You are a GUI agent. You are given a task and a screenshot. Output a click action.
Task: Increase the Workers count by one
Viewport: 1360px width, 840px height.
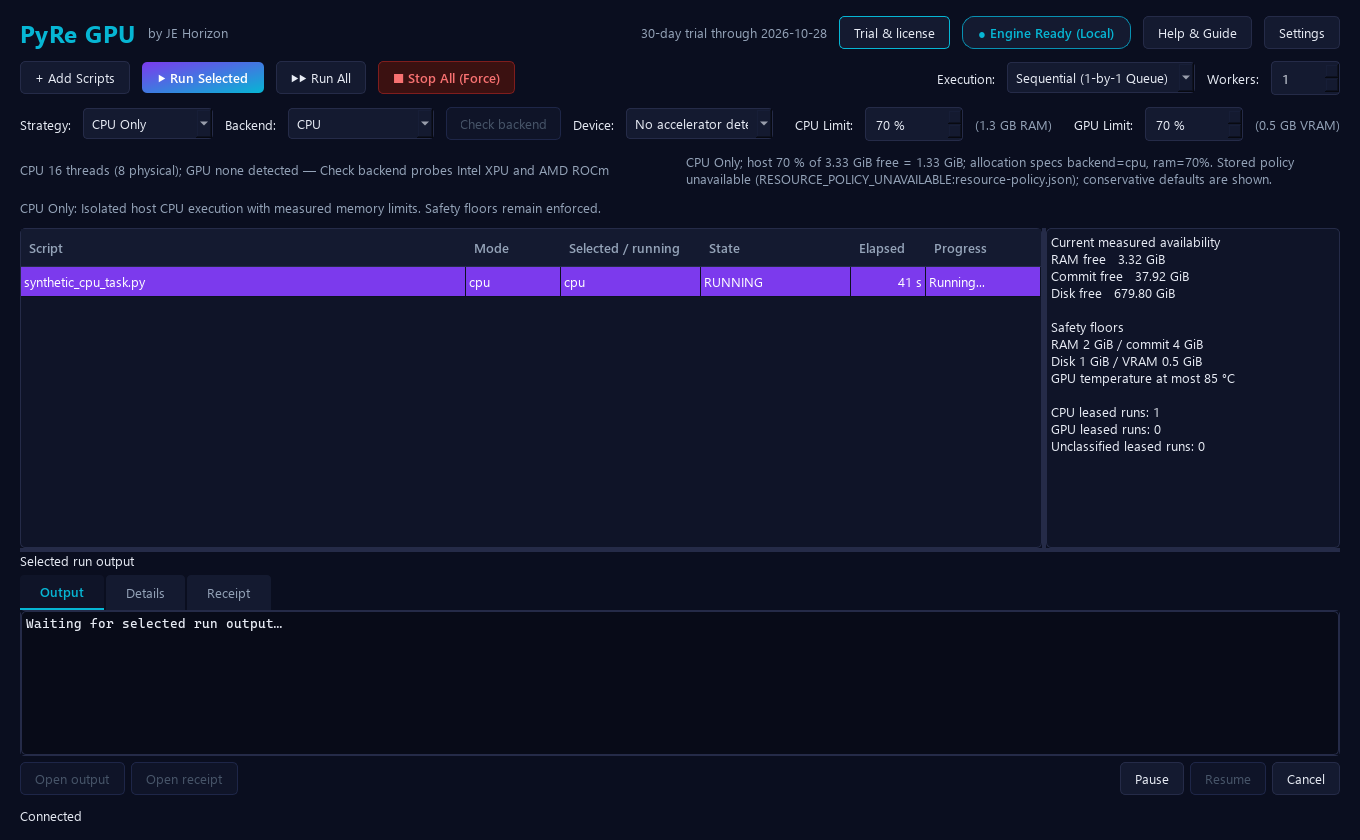1331,70
